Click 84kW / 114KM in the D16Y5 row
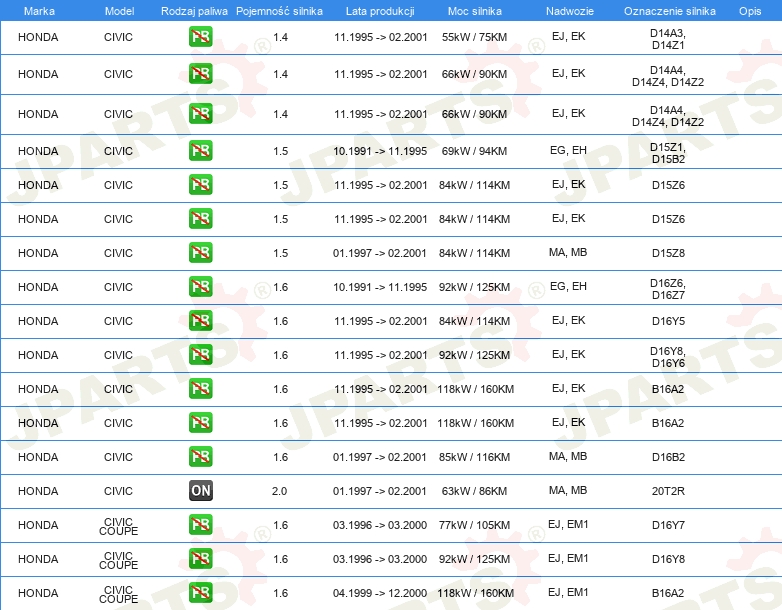782x610 pixels. (x=474, y=321)
